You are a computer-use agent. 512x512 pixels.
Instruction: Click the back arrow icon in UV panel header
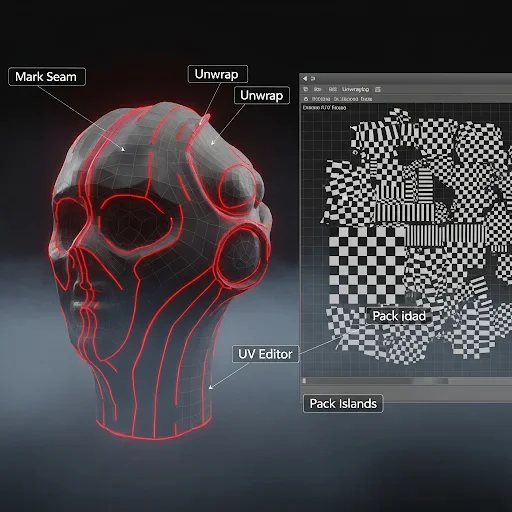point(305,79)
